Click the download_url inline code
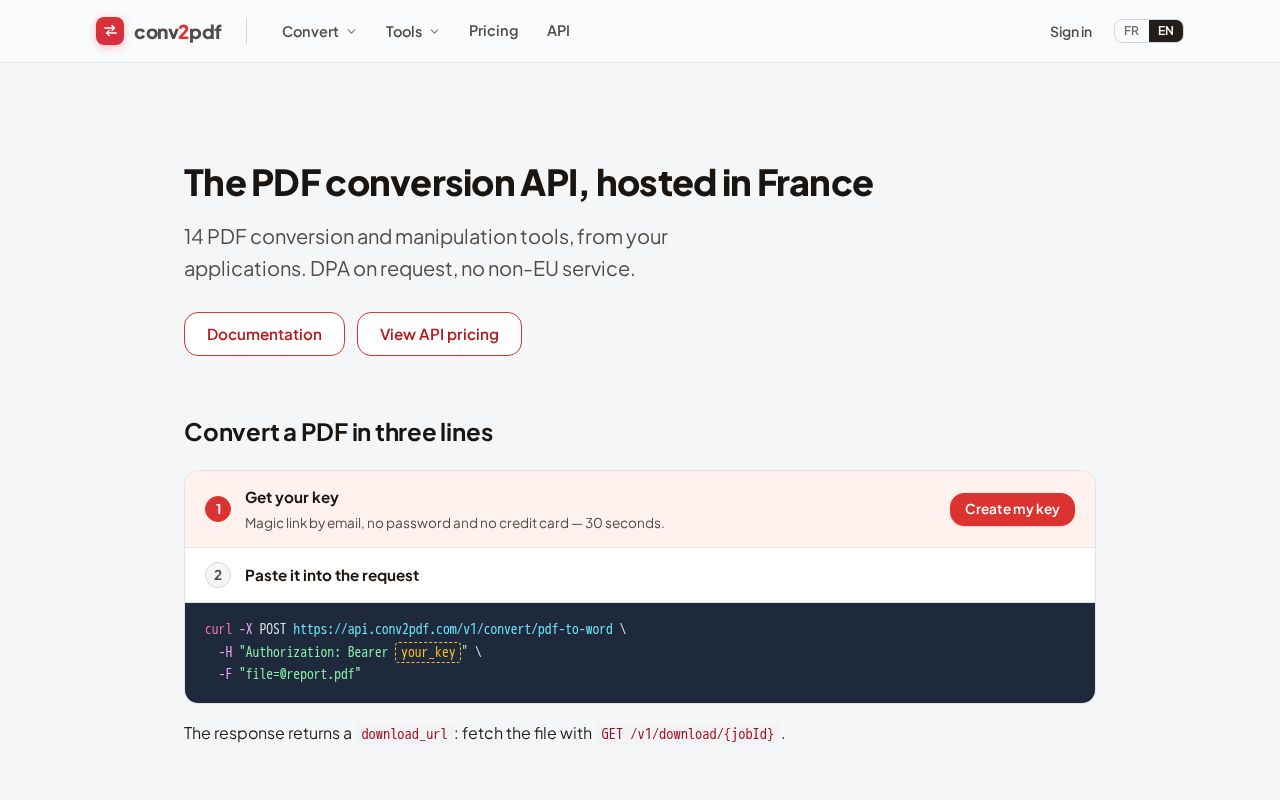 (x=404, y=734)
